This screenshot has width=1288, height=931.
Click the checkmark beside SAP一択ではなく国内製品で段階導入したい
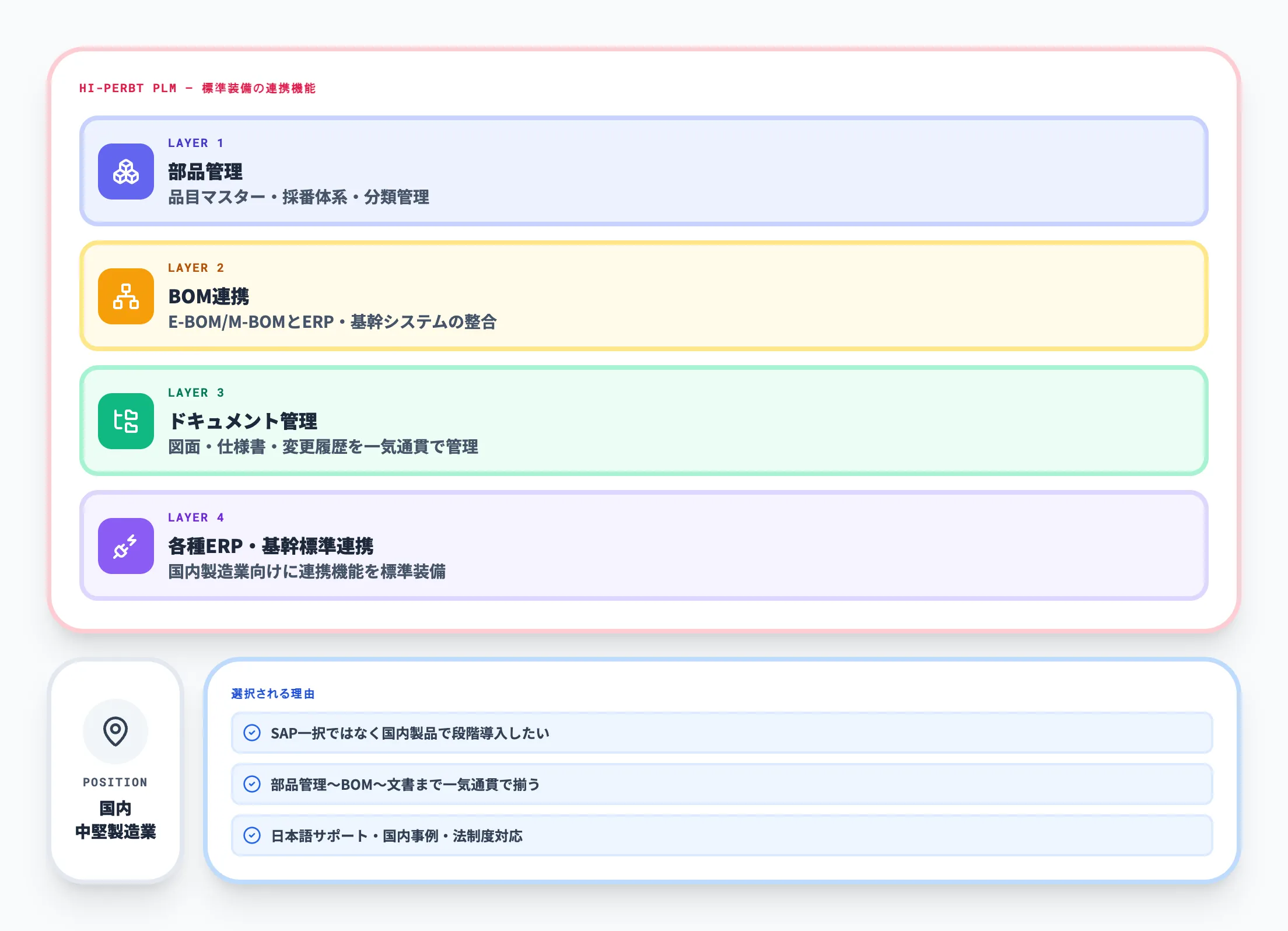coord(252,733)
